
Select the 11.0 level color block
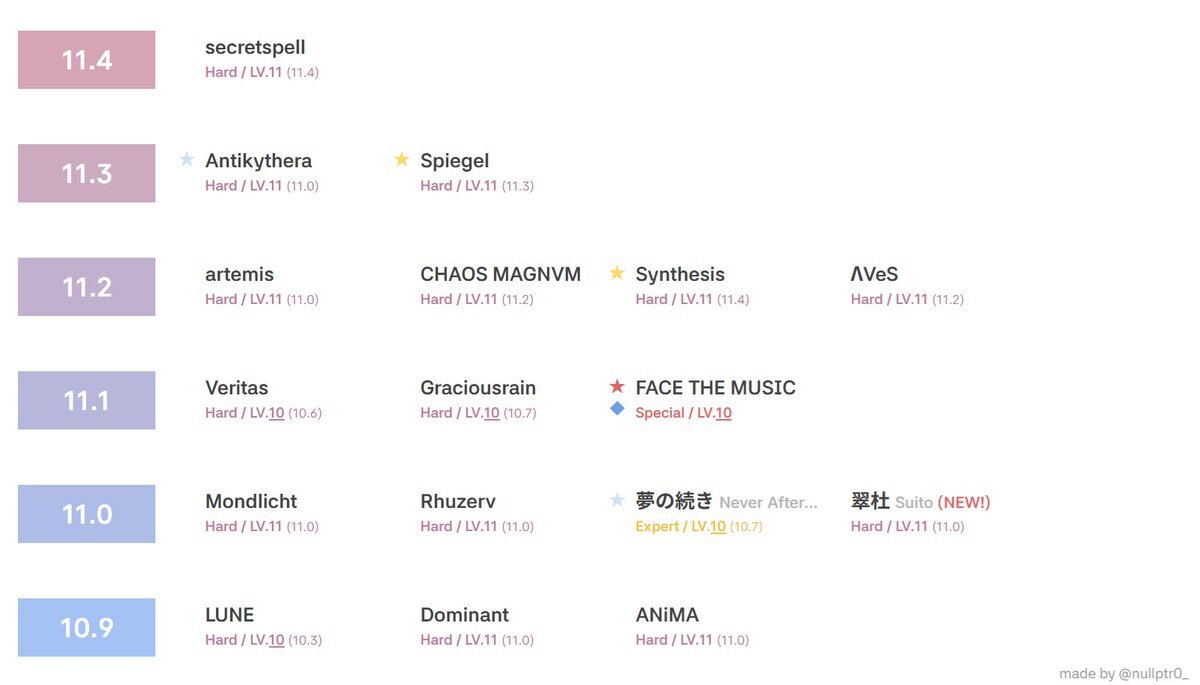tap(86, 514)
